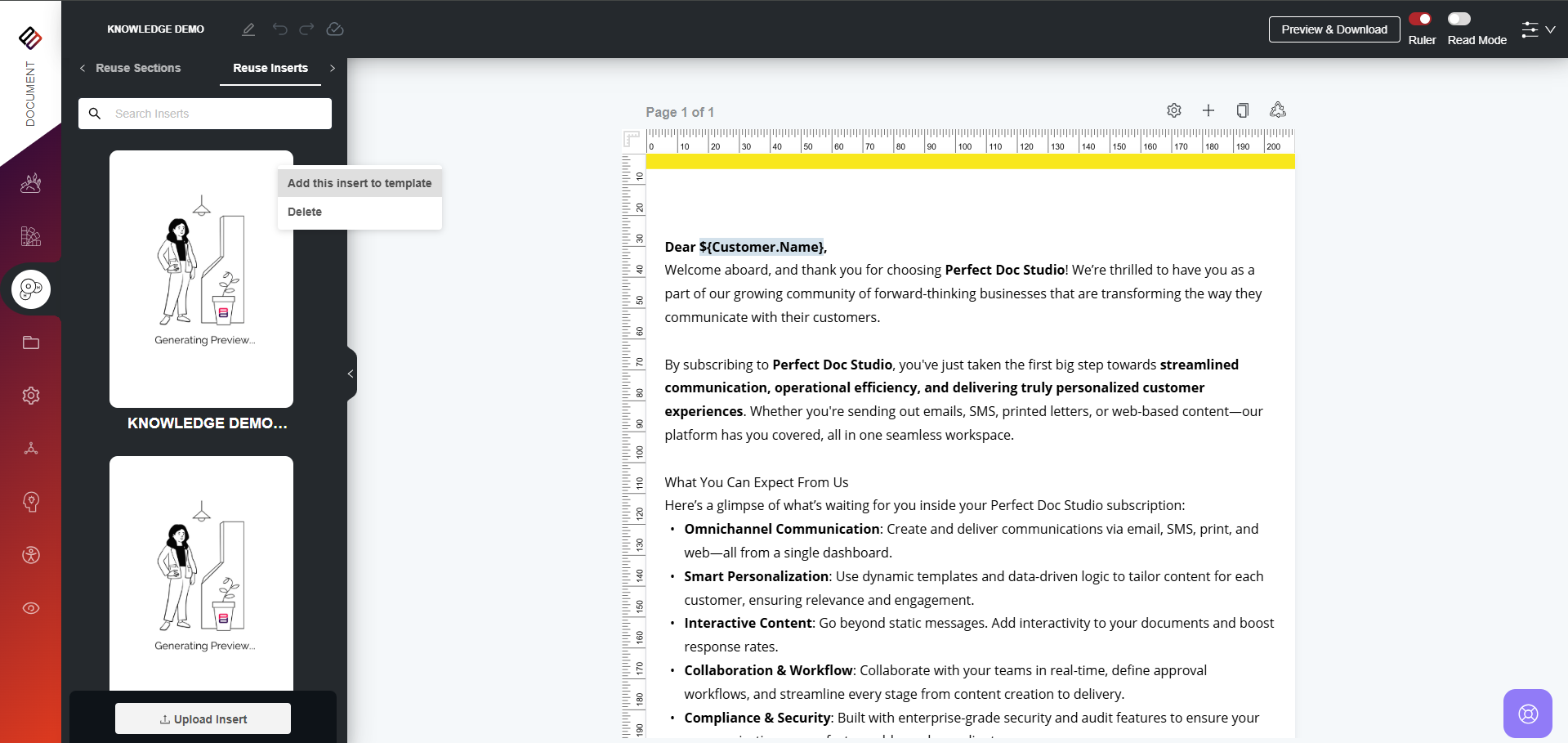1568x743 pixels.
Task: Open the folder icon in sidebar
Action: (31, 342)
